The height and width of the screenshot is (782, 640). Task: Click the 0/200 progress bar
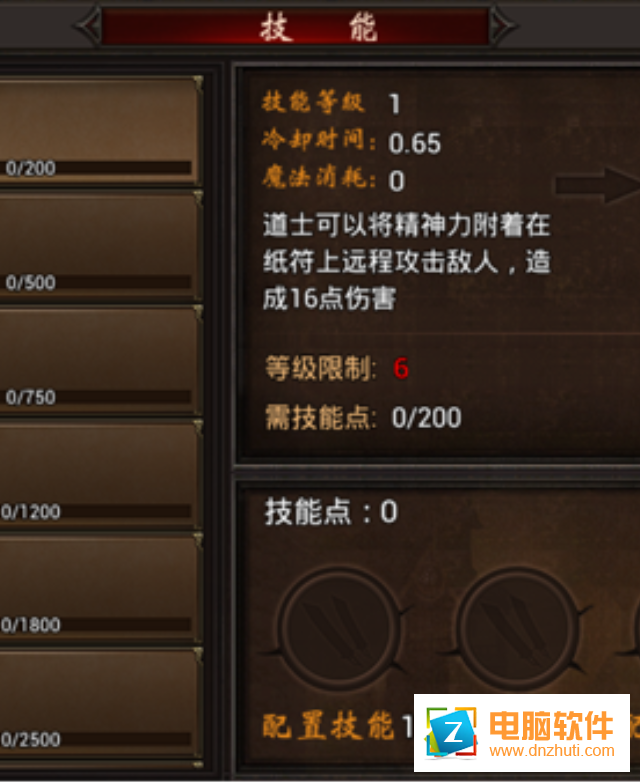96,168
